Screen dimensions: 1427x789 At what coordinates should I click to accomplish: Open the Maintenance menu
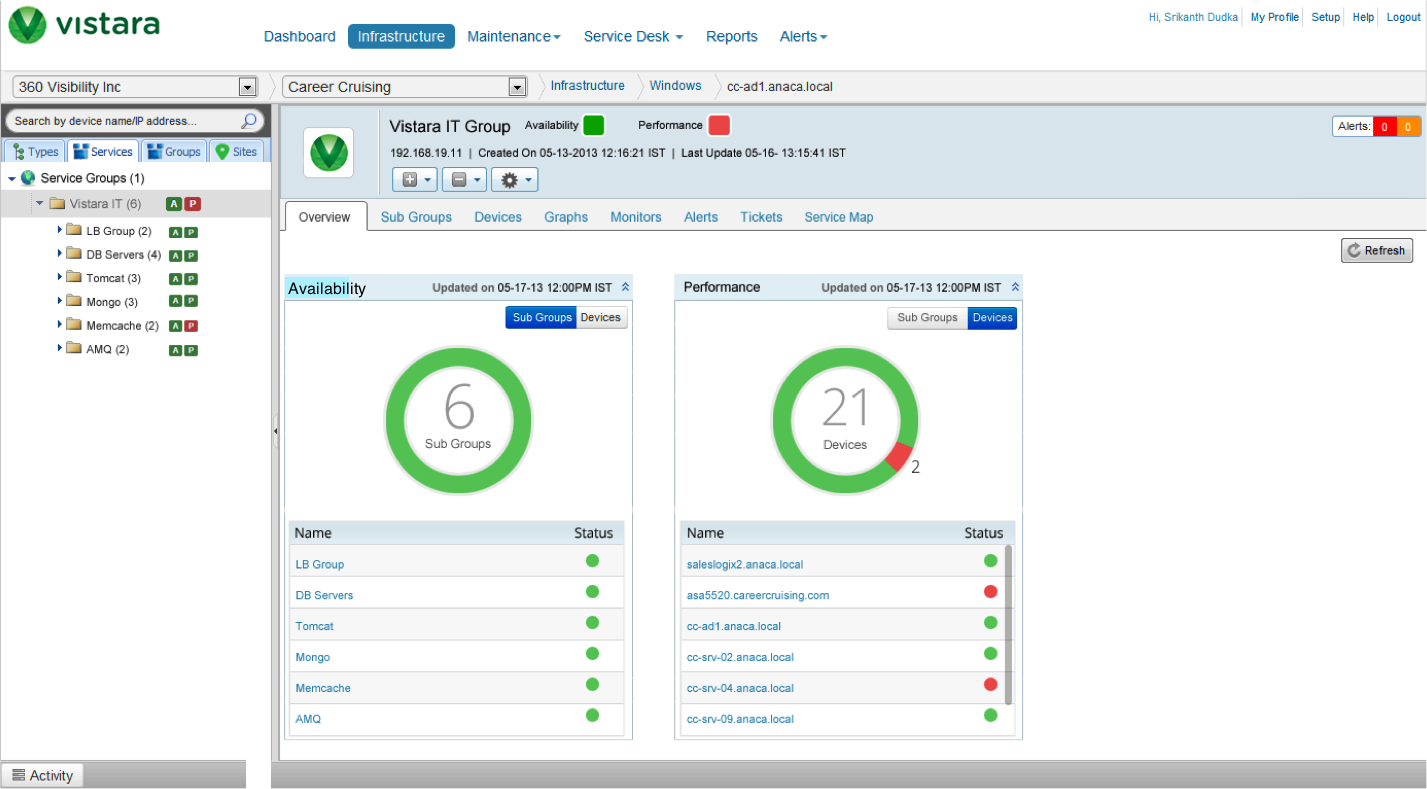514,36
